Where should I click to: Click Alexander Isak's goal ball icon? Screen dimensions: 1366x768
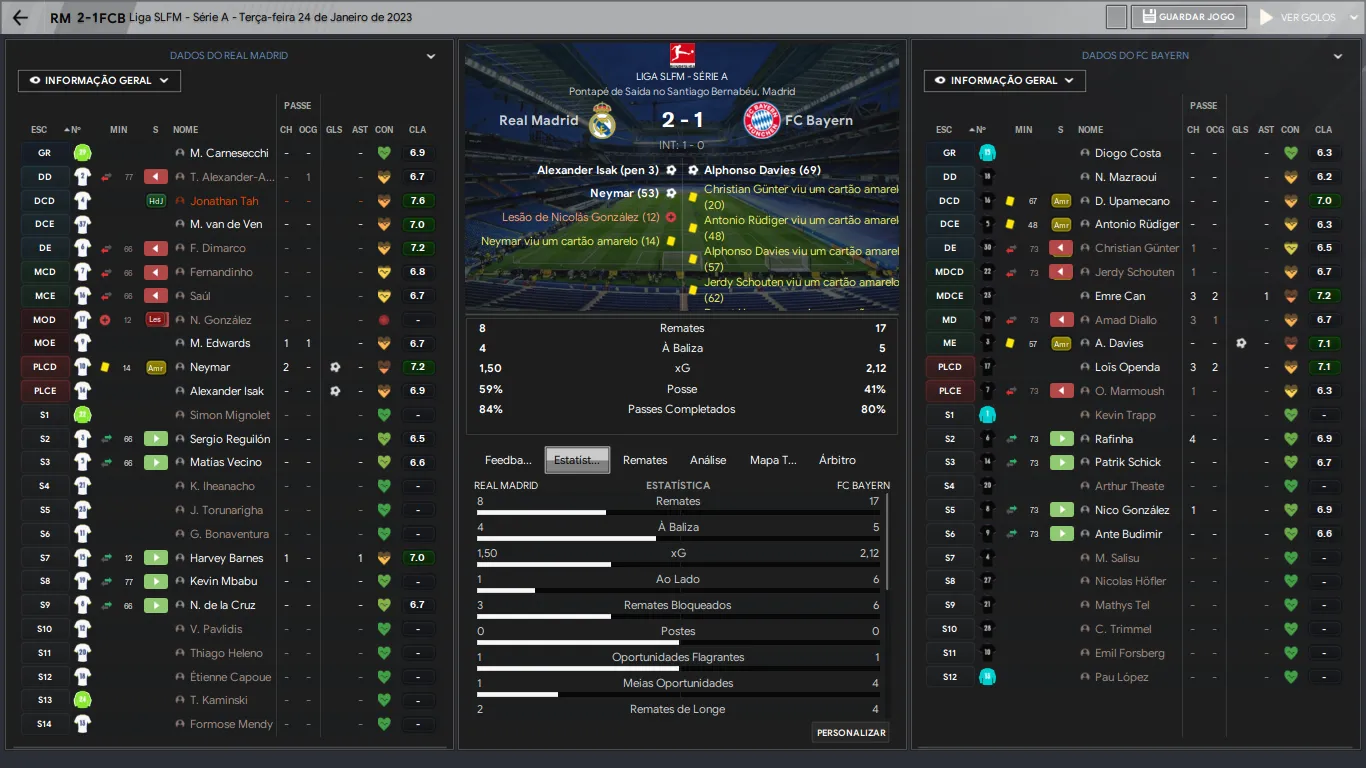[x=335, y=391]
